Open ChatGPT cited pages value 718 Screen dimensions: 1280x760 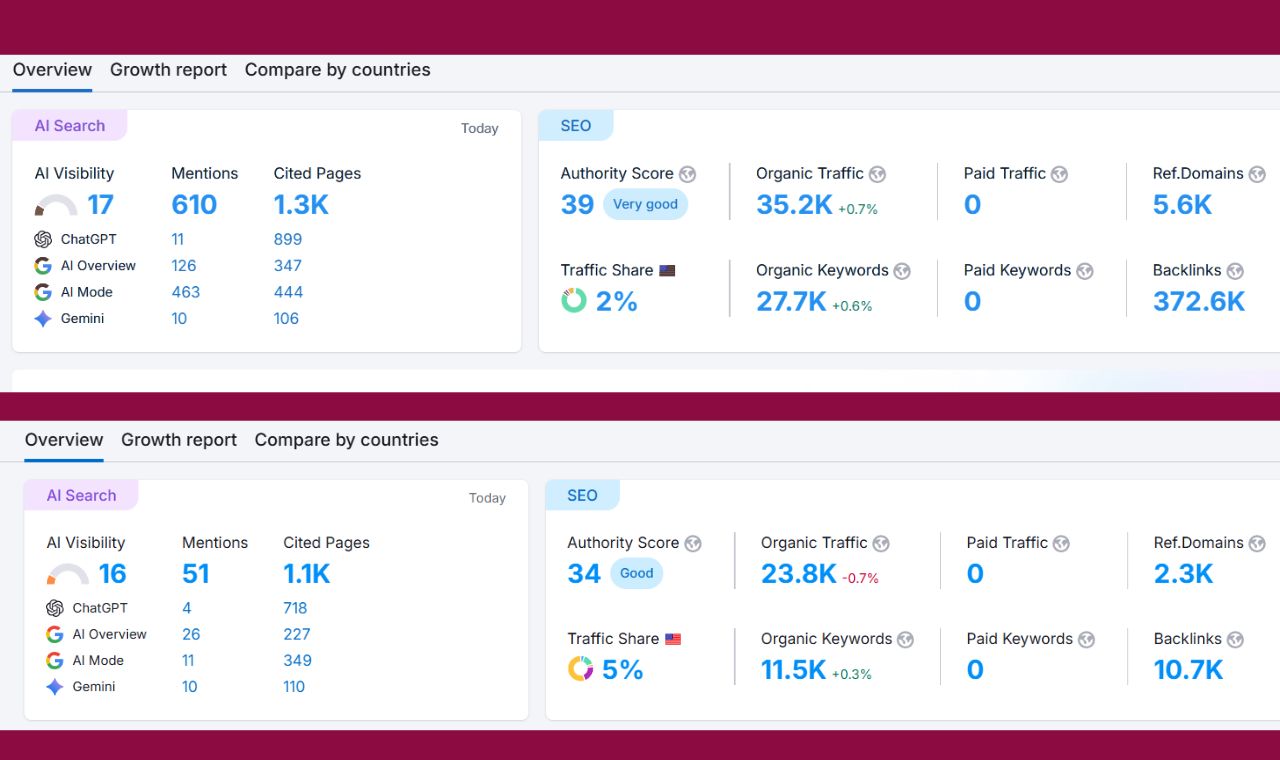tap(295, 608)
